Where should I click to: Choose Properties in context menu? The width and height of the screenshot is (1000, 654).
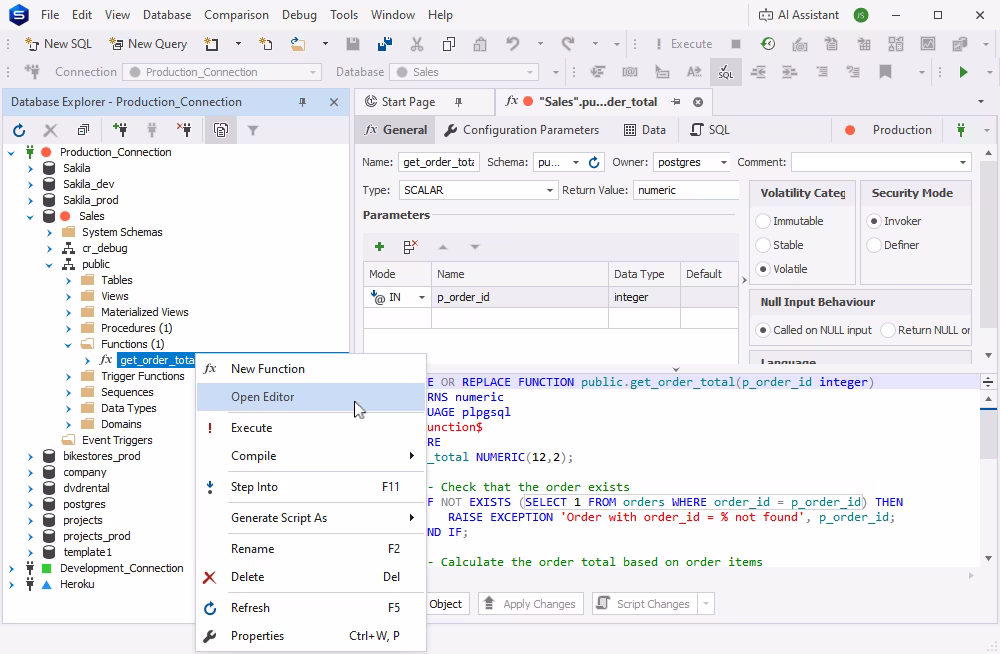click(311, 636)
